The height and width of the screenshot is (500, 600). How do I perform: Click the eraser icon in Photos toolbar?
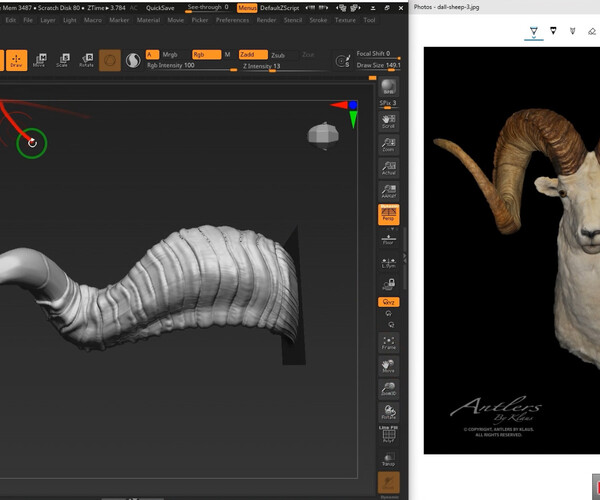coord(592,31)
